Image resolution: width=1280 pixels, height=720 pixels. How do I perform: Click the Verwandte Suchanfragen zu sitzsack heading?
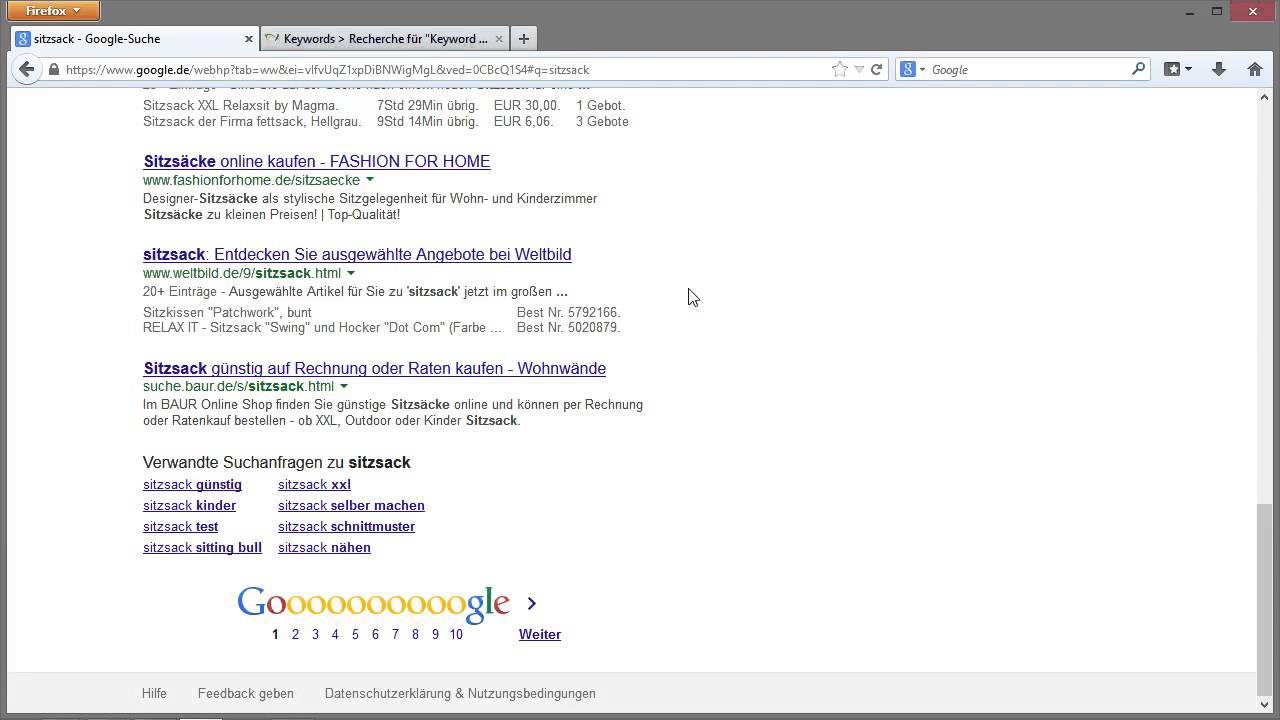[x=277, y=462]
